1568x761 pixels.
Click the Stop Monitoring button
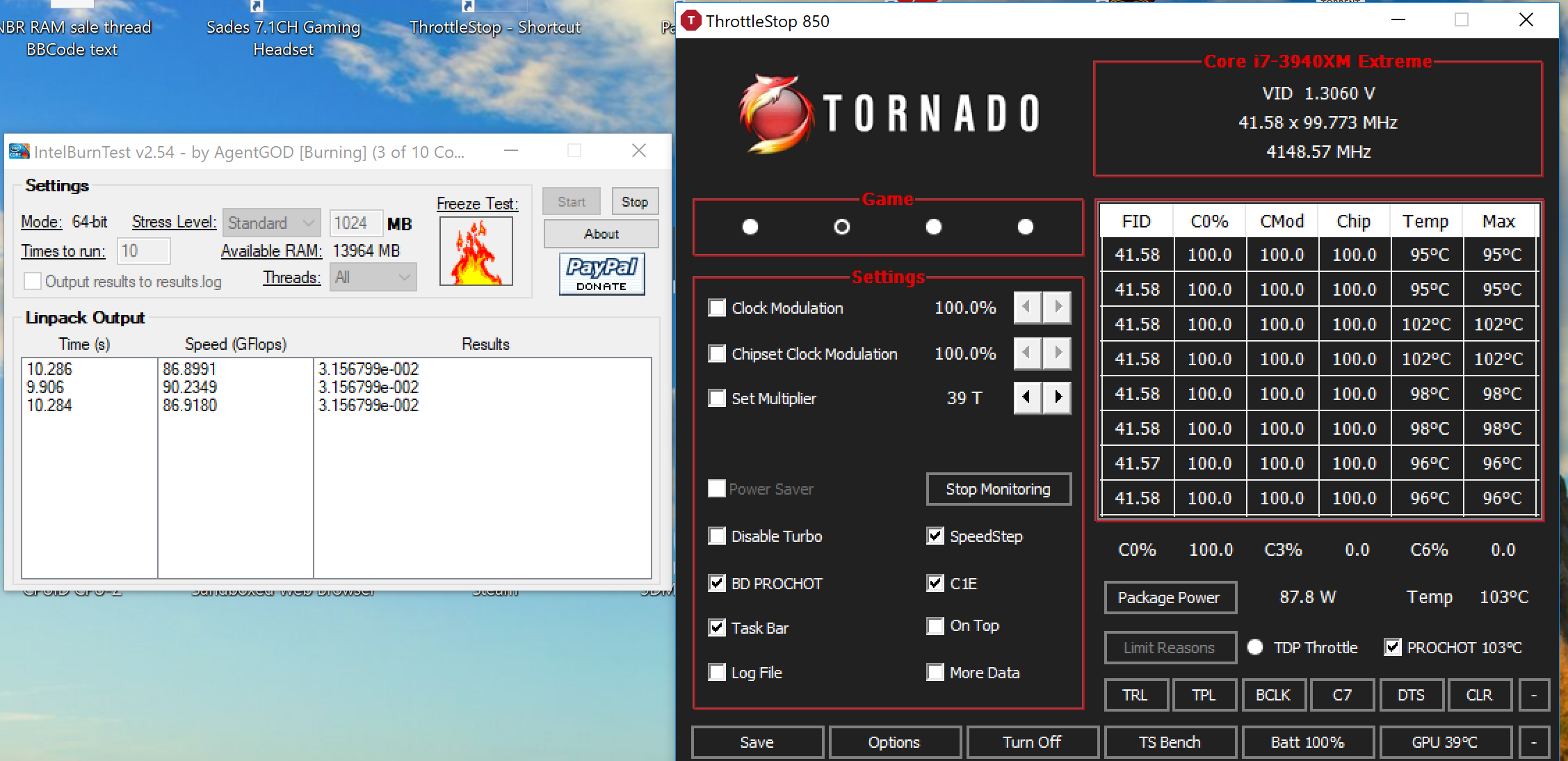pyautogui.click(x=999, y=489)
